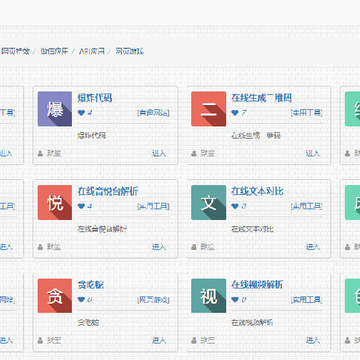Click the like count on 在线文本对比 card
360x360 pixels.
pos(244,206)
